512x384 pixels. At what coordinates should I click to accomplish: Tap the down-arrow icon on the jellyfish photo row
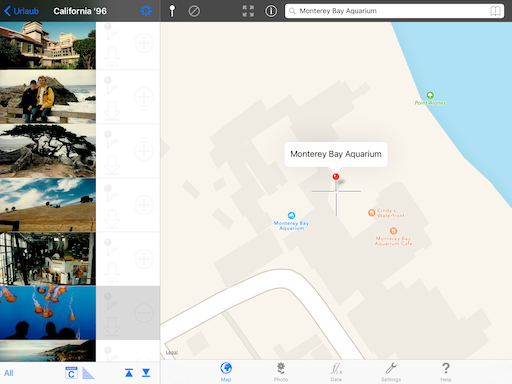point(112,327)
